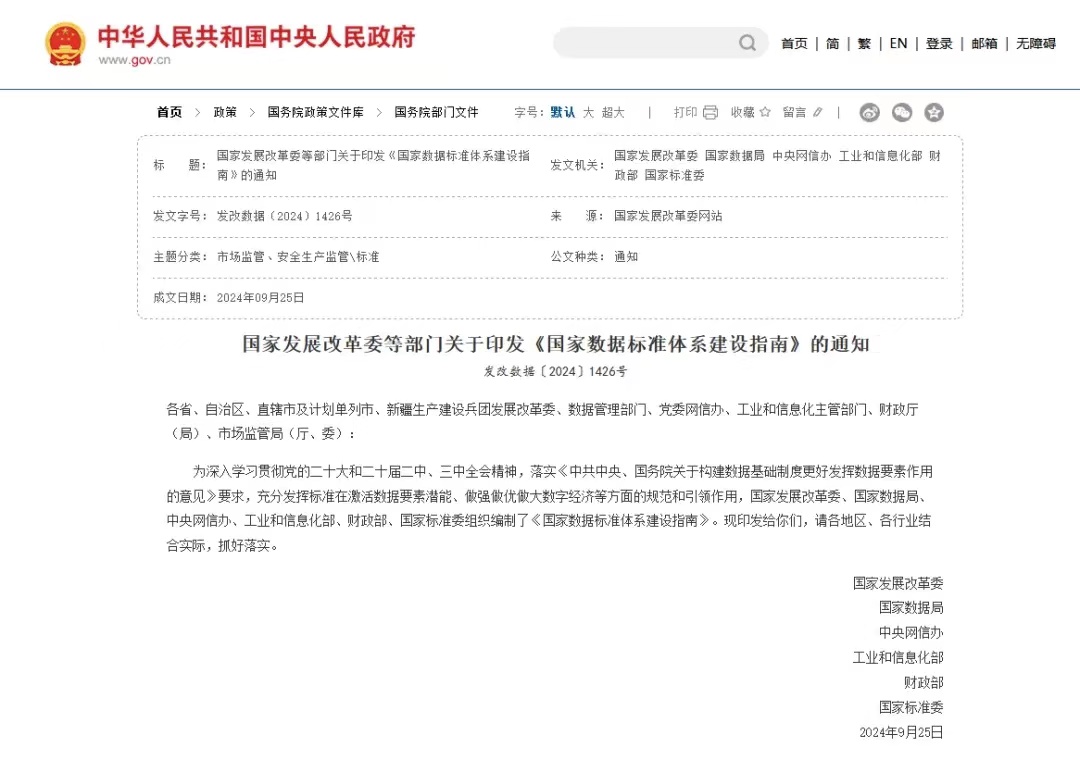This screenshot has height=760, width=1080.
Task: Switch to traditional Chinese 繁
Action: pyautogui.click(x=864, y=43)
